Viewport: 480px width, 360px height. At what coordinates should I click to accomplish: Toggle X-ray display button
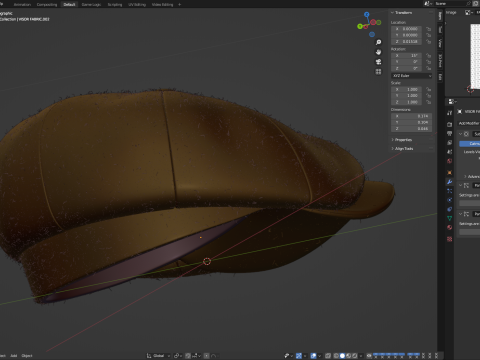pyautogui.click(x=328, y=356)
